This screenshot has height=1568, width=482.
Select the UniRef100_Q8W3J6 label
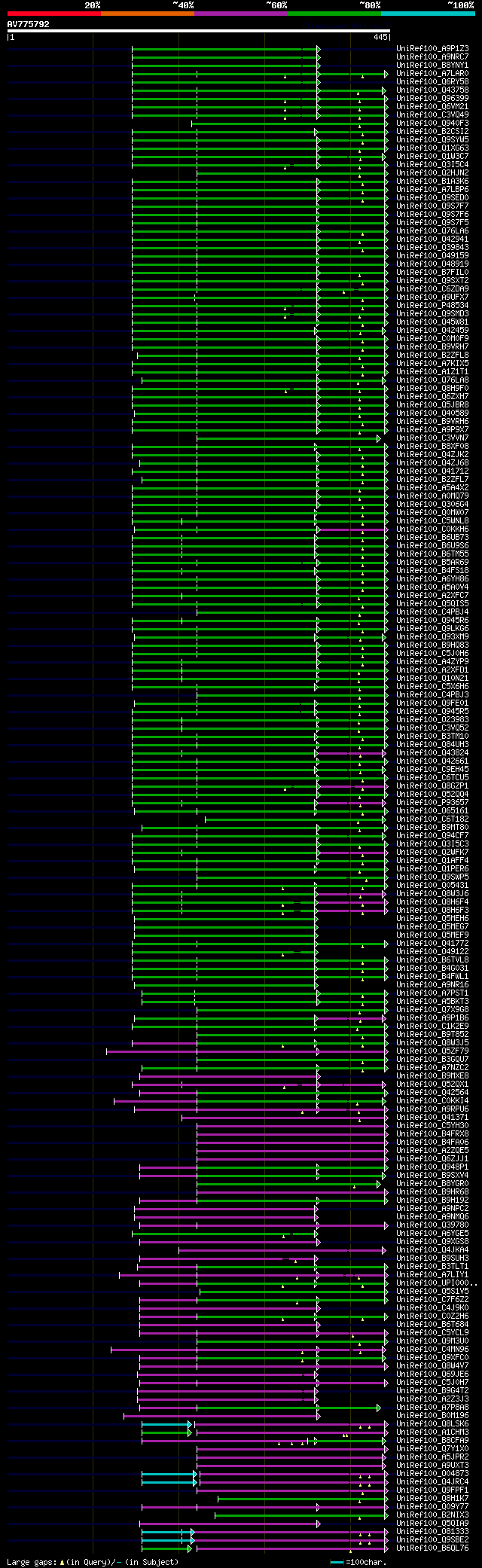coord(432,893)
